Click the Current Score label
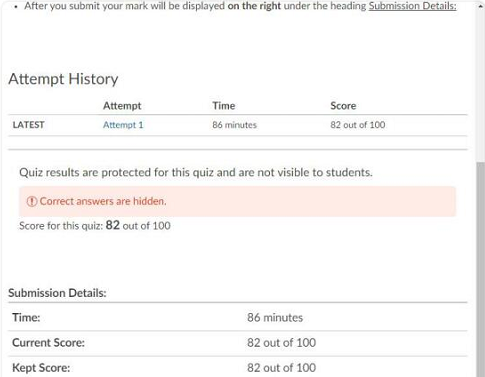485x377 pixels. click(x=48, y=343)
